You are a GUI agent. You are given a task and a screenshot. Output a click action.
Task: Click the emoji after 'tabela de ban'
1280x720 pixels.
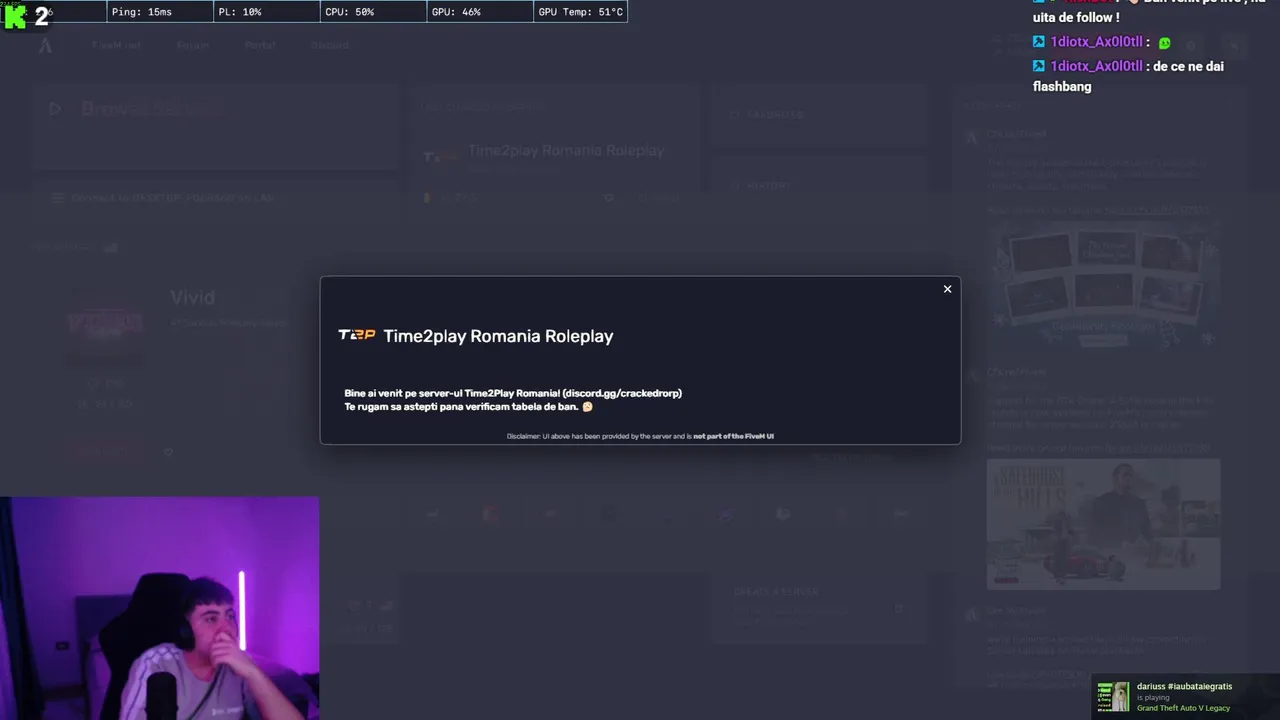(x=587, y=407)
